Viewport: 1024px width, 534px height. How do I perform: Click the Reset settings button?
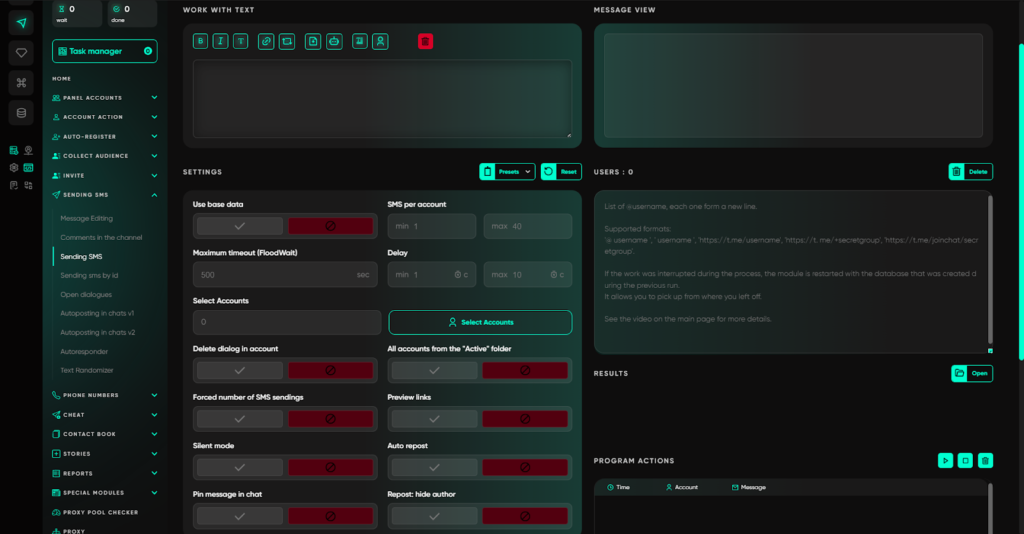561,172
